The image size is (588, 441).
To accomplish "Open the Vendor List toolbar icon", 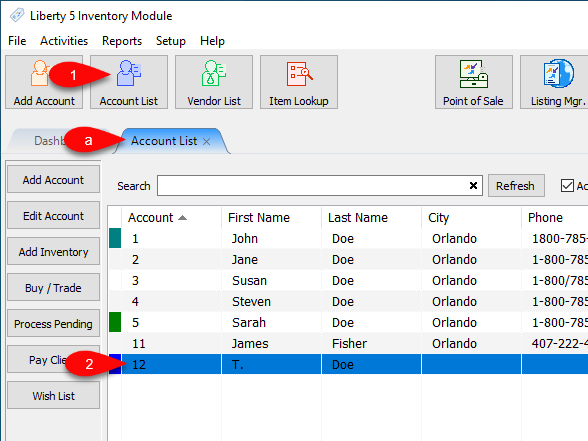I will pyautogui.click(x=214, y=82).
